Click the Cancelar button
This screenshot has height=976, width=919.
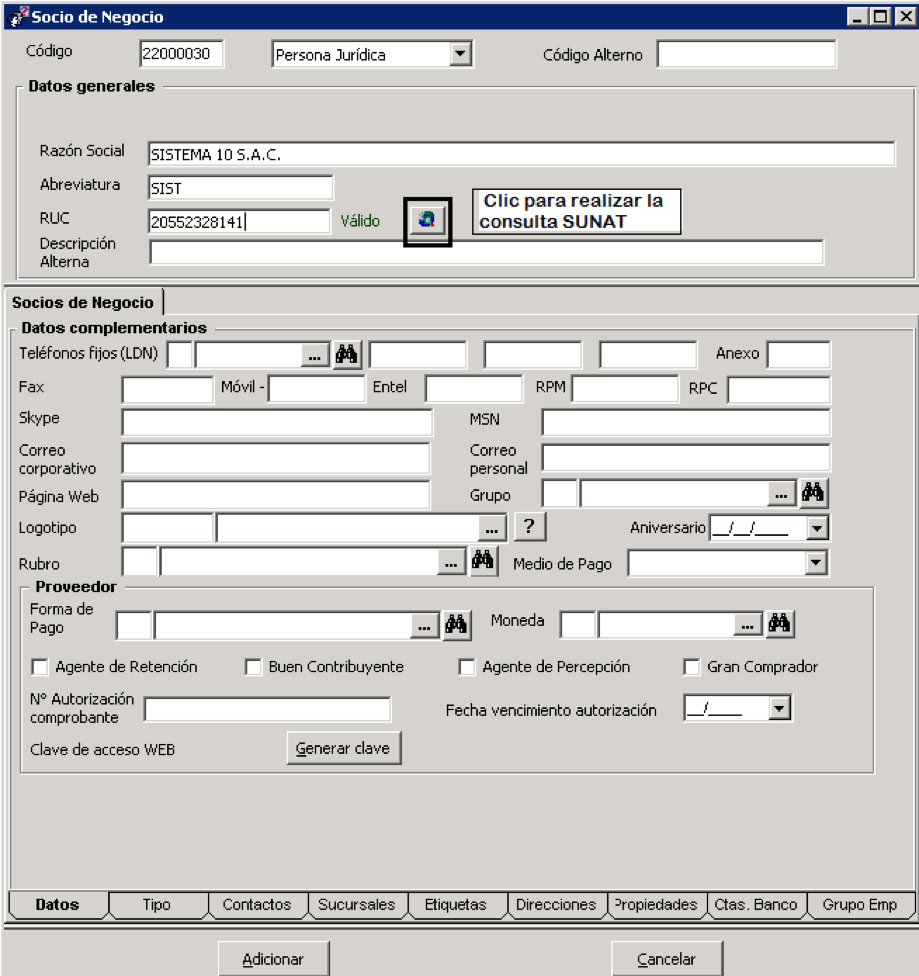(x=667, y=959)
